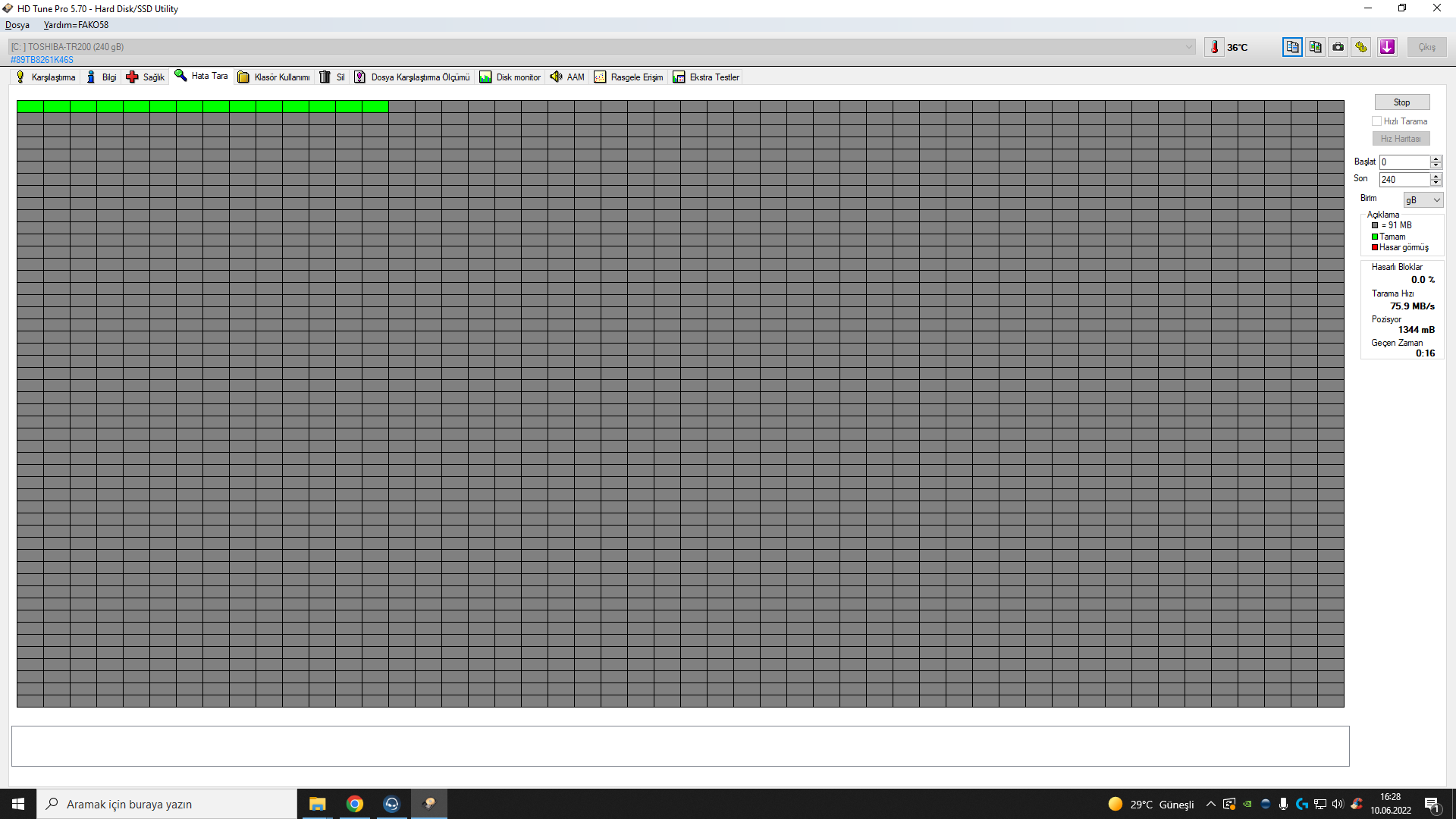
Task: Decrease the Başlat value with down arrow
Action: point(1436,165)
